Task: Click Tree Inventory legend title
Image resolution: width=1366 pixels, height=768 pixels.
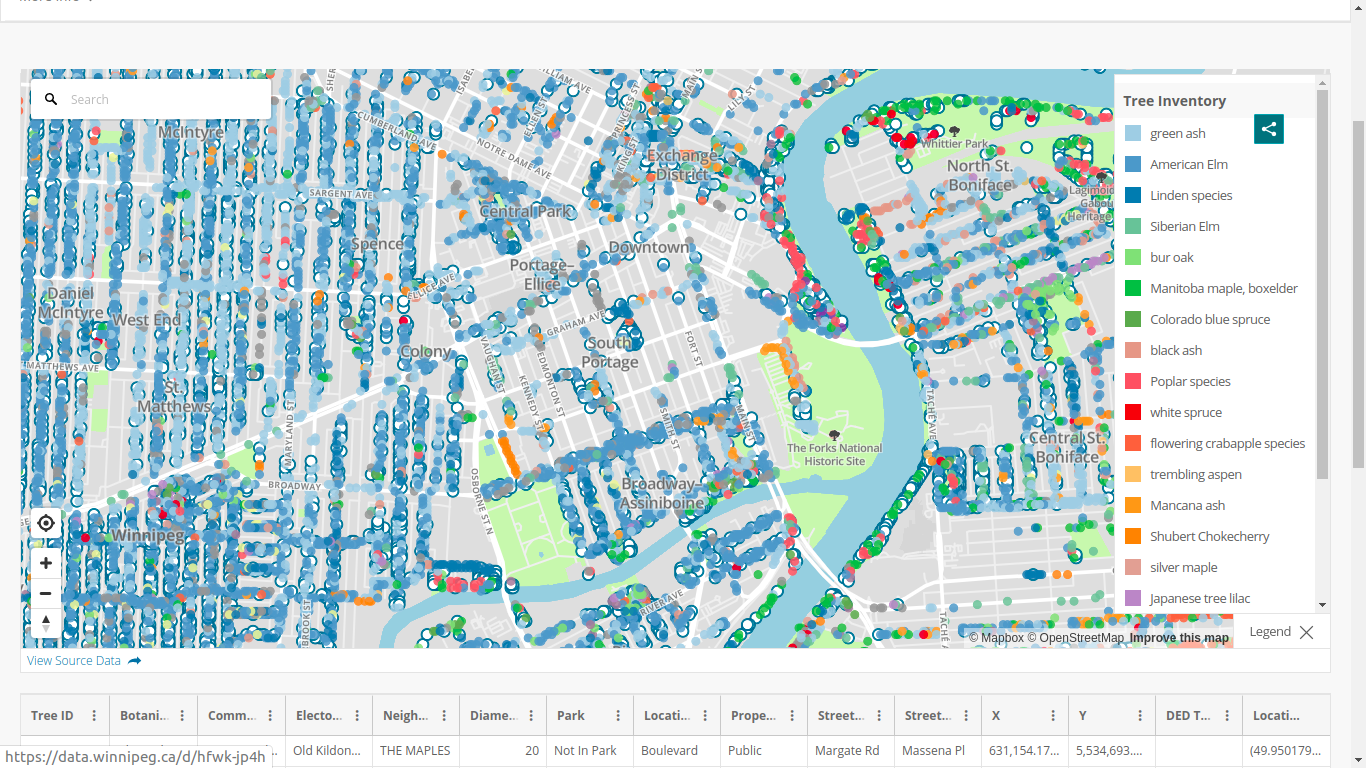Action: click(1174, 101)
